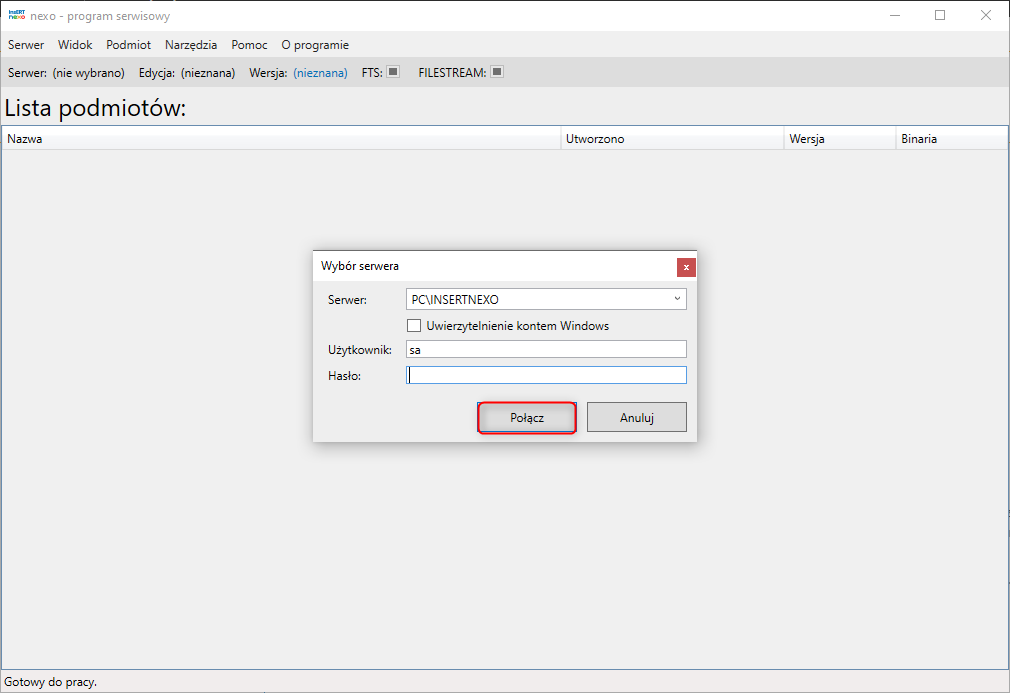The width and height of the screenshot is (1010, 693).
Task: Open the Pomoc menu
Action: click(249, 45)
